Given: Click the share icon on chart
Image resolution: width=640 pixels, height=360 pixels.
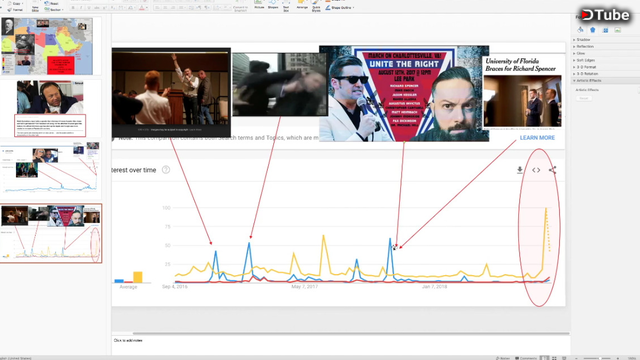Looking at the screenshot, I should tap(552, 170).
